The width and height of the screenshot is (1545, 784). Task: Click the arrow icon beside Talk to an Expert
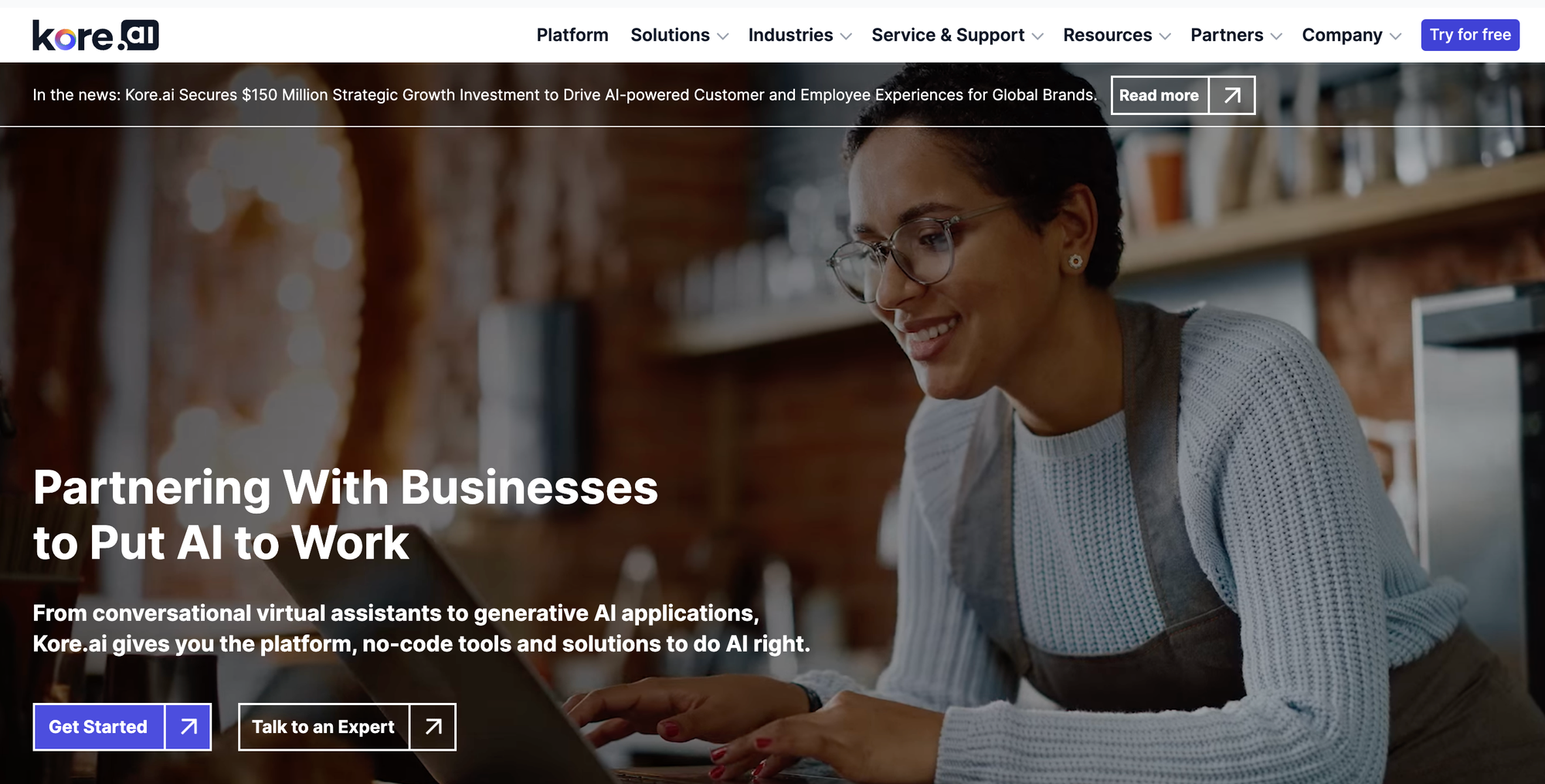coord(433,727)
